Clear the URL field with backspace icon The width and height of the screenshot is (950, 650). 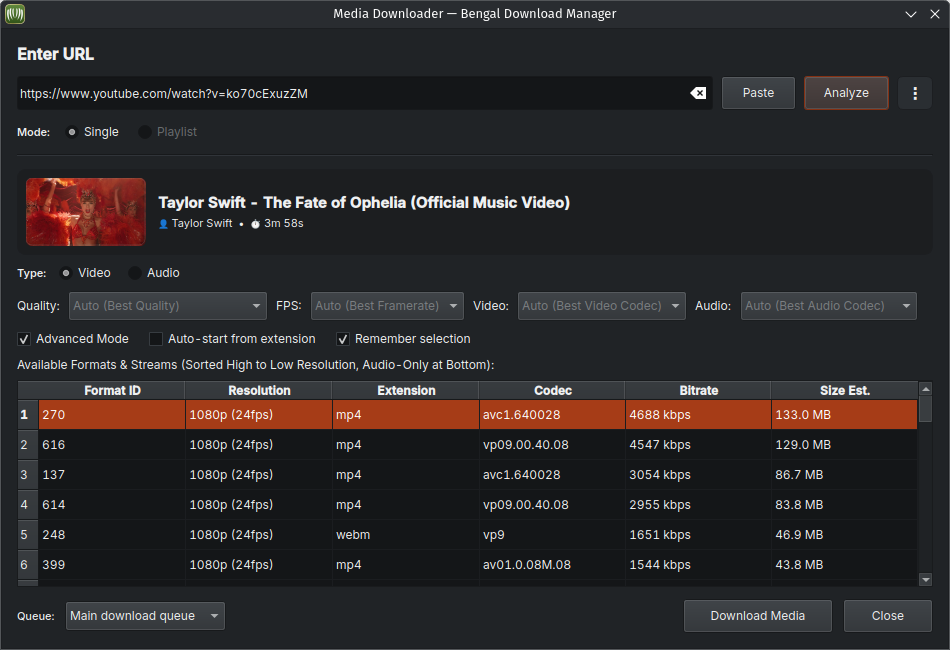click(x=698, y=93)
